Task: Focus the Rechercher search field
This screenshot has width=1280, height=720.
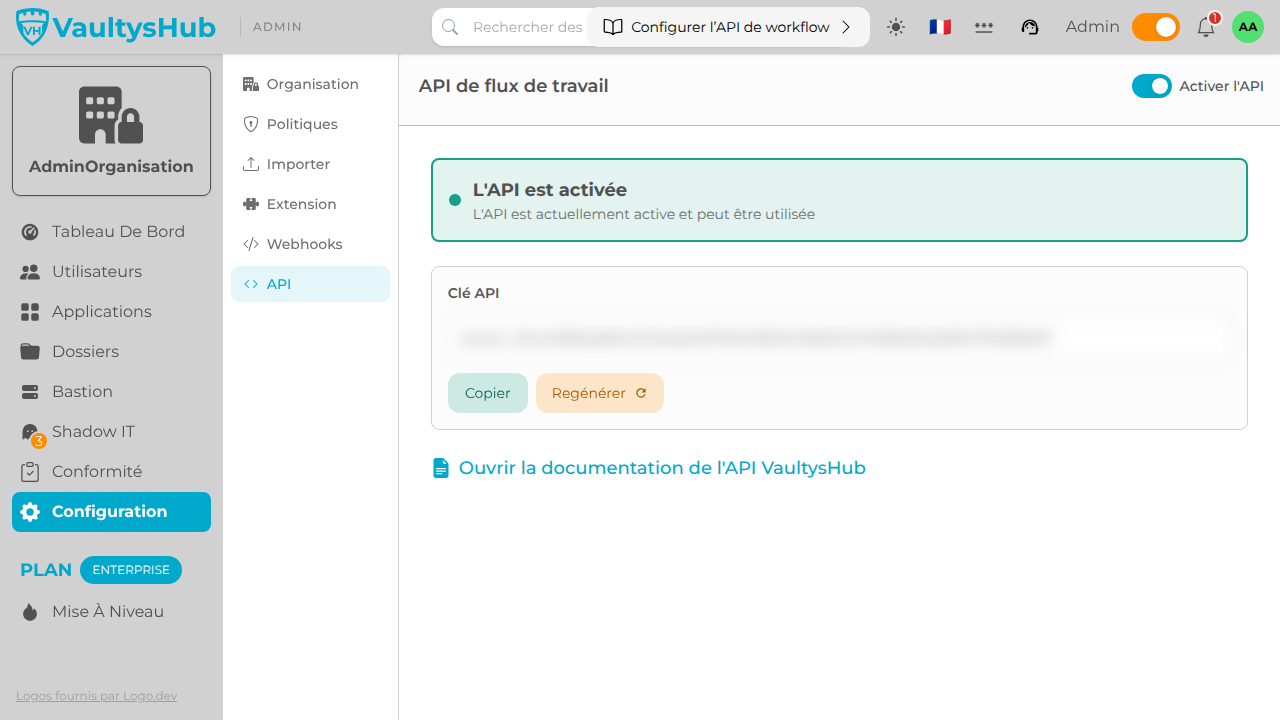Action: [527, 27]
